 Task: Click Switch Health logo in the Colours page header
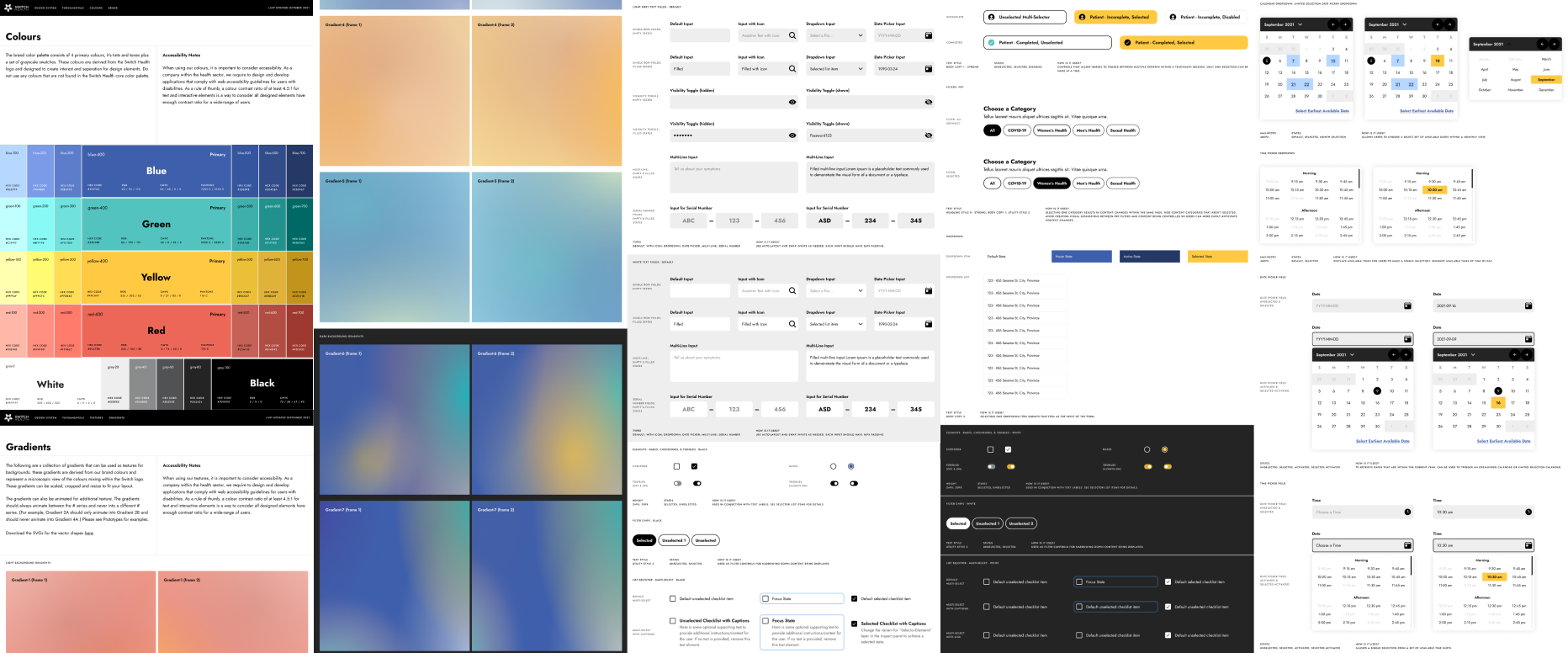[x=17, y=7]
